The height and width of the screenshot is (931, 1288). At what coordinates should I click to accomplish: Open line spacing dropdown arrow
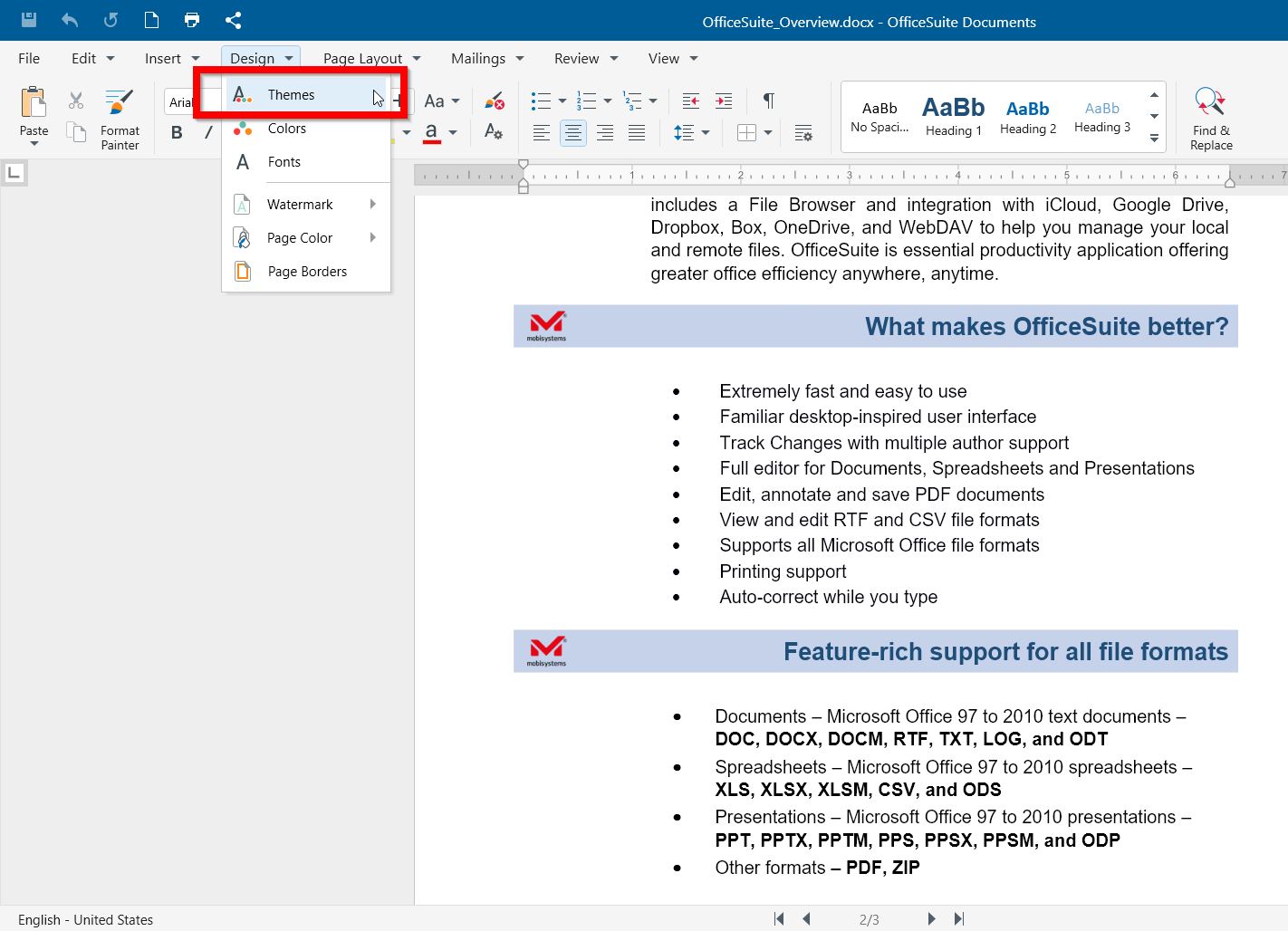[x=706, y=133]
